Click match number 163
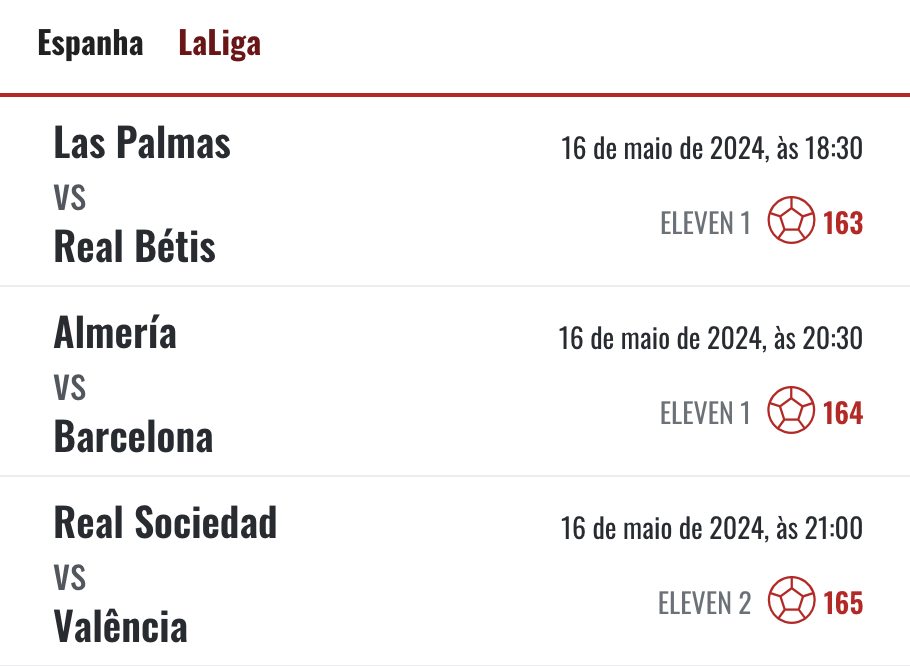The width and height of the screenshot is (910, 666). 843,223
